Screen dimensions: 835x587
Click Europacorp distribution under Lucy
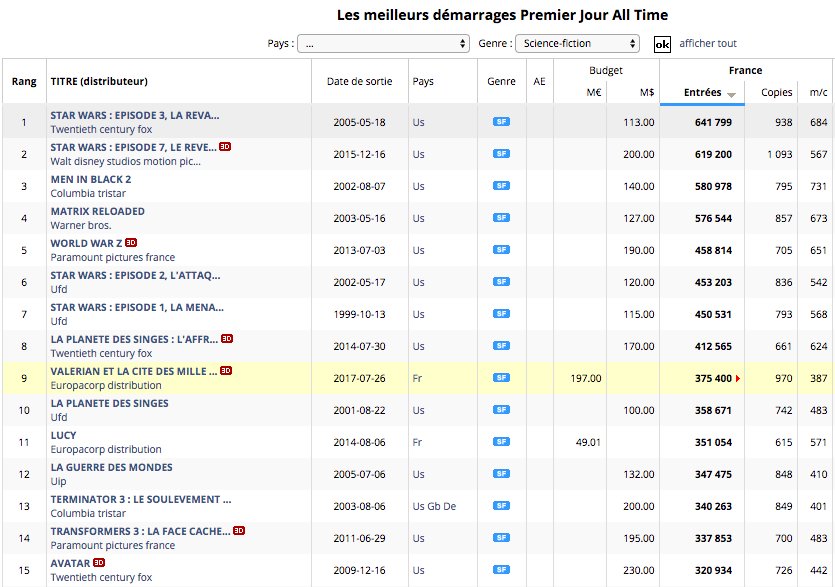tap(105, 449)
